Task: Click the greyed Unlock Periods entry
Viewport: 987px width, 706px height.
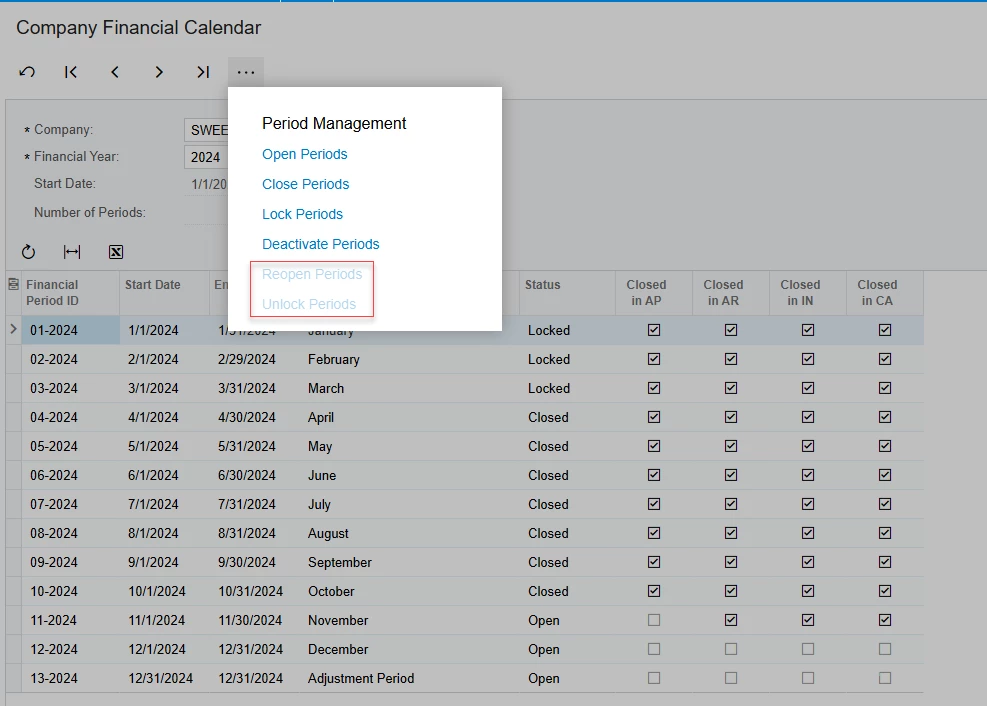Action: 309,305
